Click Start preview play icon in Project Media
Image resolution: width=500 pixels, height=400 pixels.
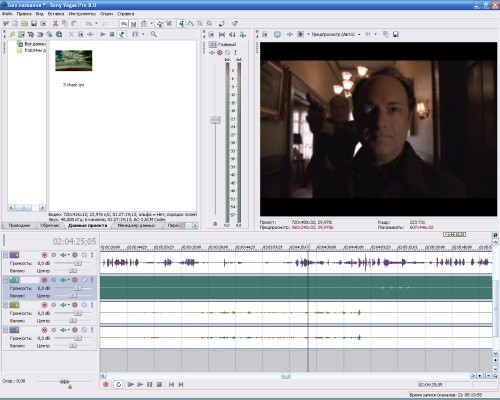pyautogui.click(x=103, y=34)
